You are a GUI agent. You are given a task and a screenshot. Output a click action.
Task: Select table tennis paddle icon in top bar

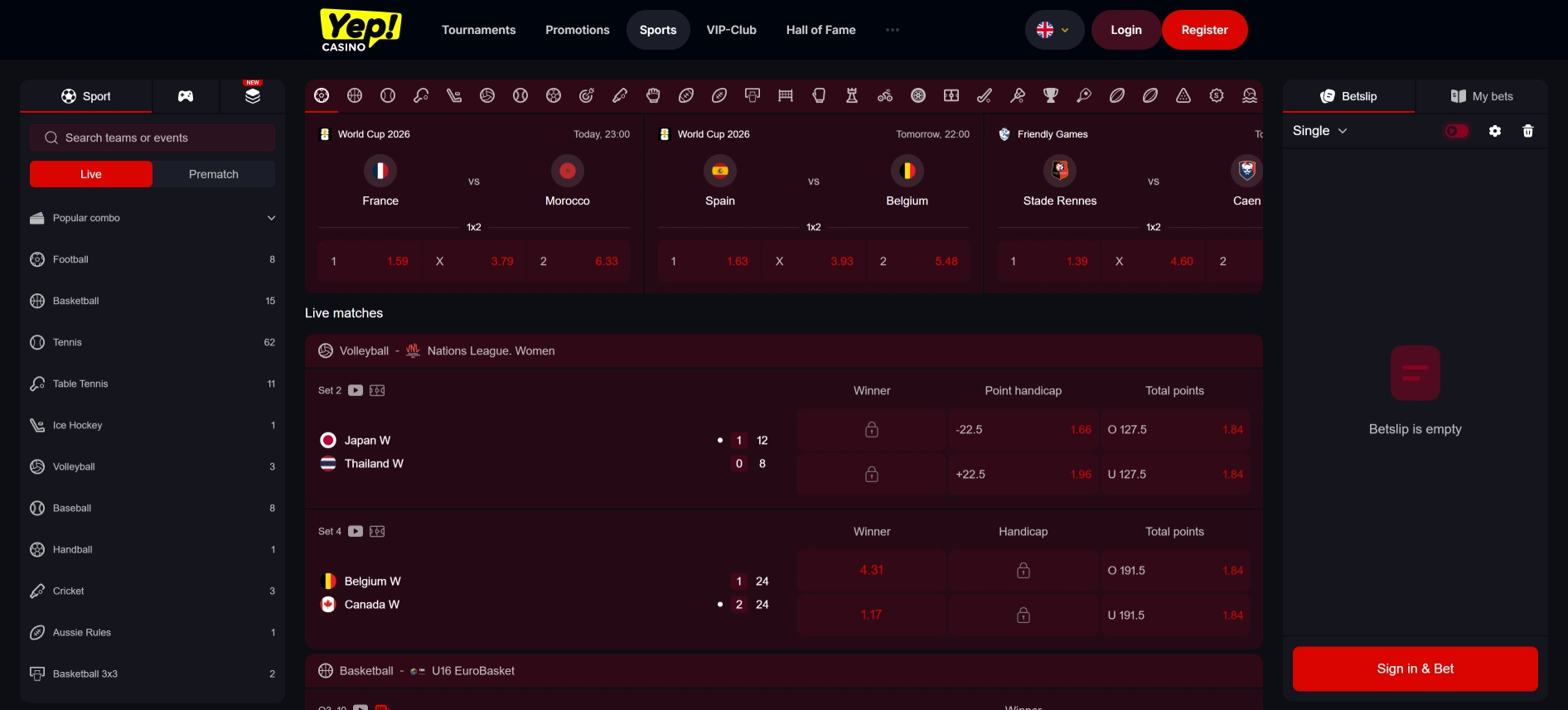coord(421,95)
